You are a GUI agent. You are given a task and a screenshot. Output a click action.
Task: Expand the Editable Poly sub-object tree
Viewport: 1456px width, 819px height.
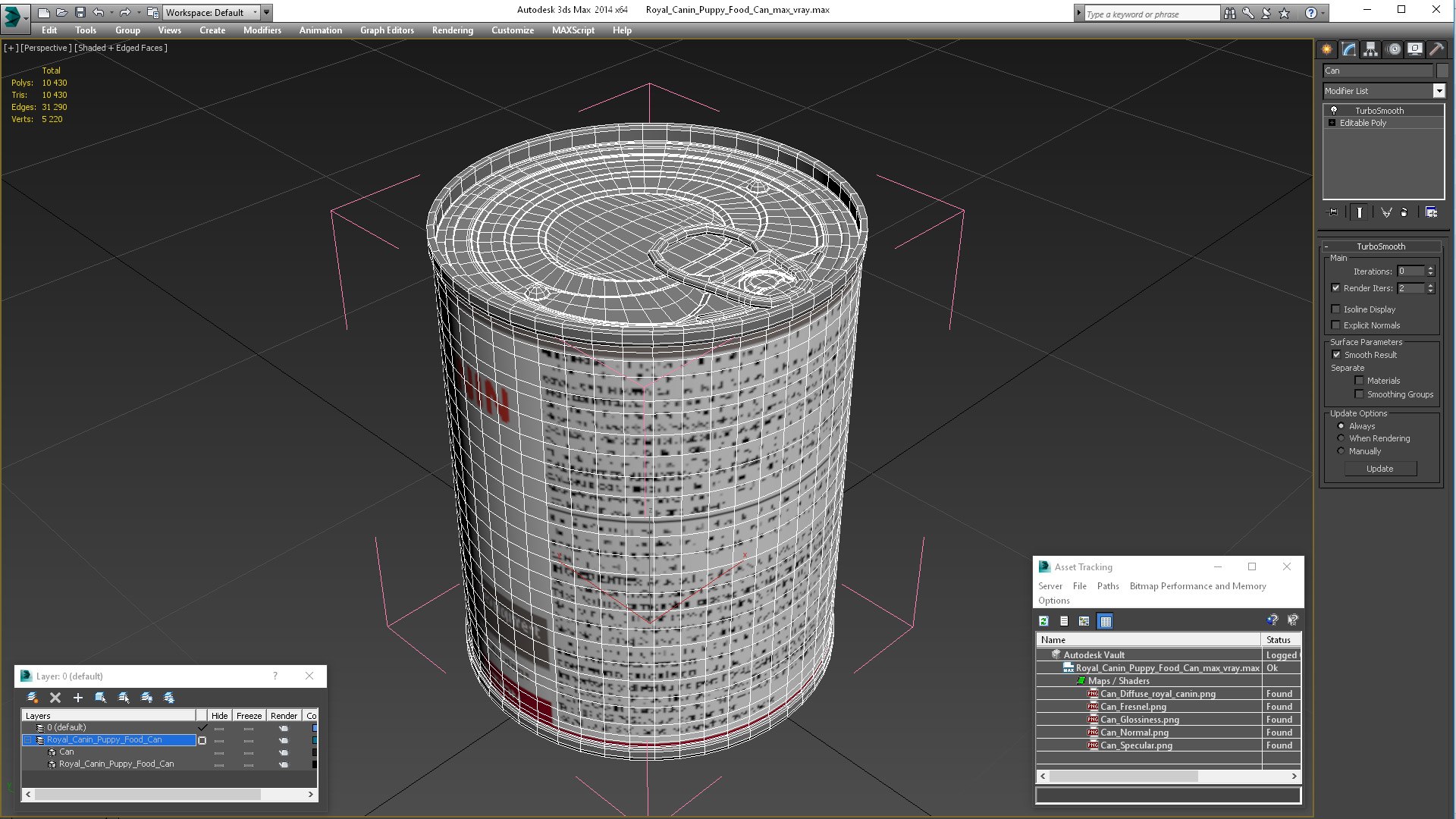(1332, 123)
